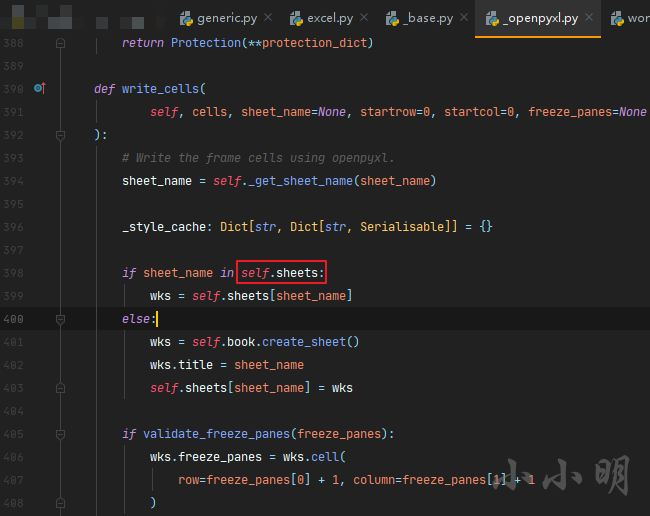Click line number 398 in gutter
The image size is (650, 516).
click(x=14, y=273)
